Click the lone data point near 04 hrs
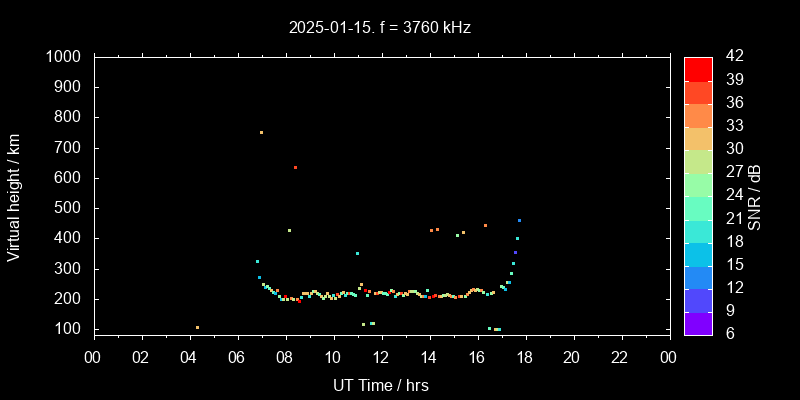This screenshot has height=400, width=800. click(197, 327)
